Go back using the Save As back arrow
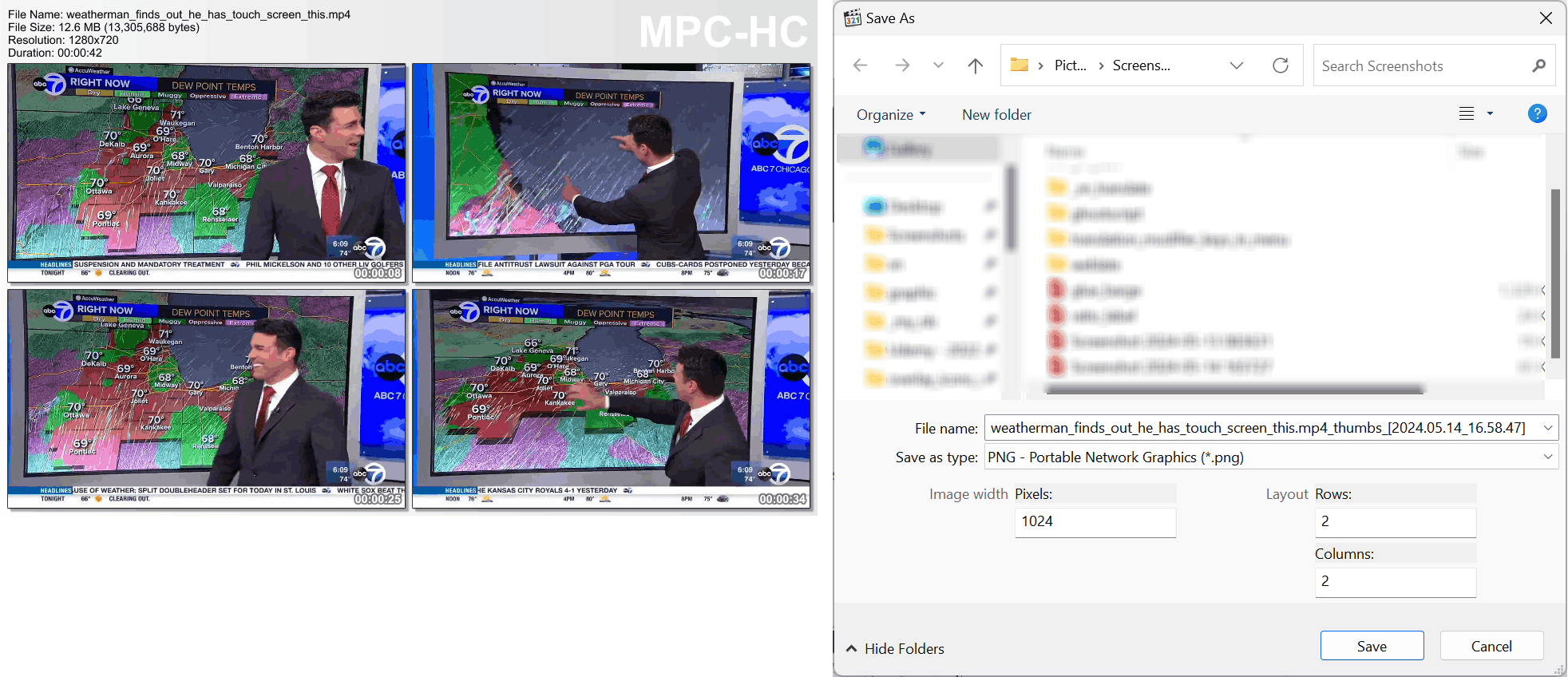Viewport: 1568px width, 677px height. [x=860, y=65]
